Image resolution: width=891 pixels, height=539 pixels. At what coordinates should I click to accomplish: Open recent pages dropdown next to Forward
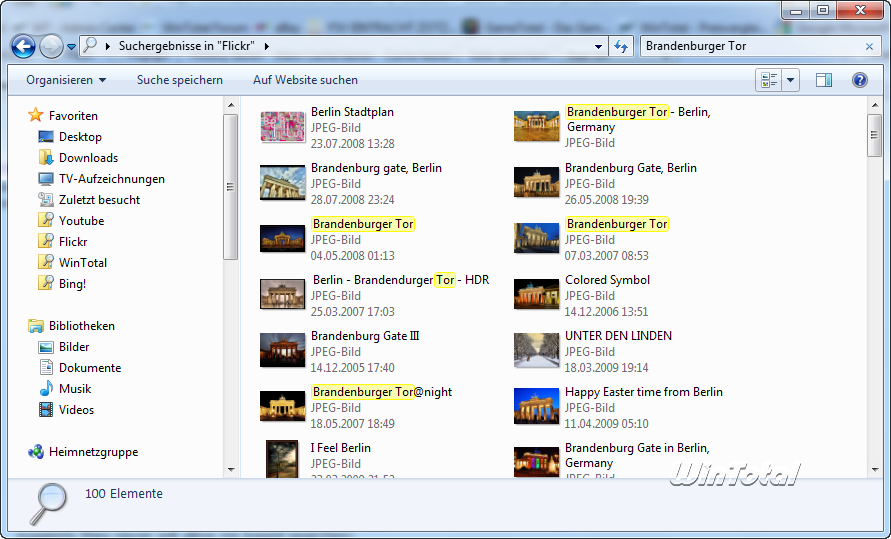click(x=72, y=47)
